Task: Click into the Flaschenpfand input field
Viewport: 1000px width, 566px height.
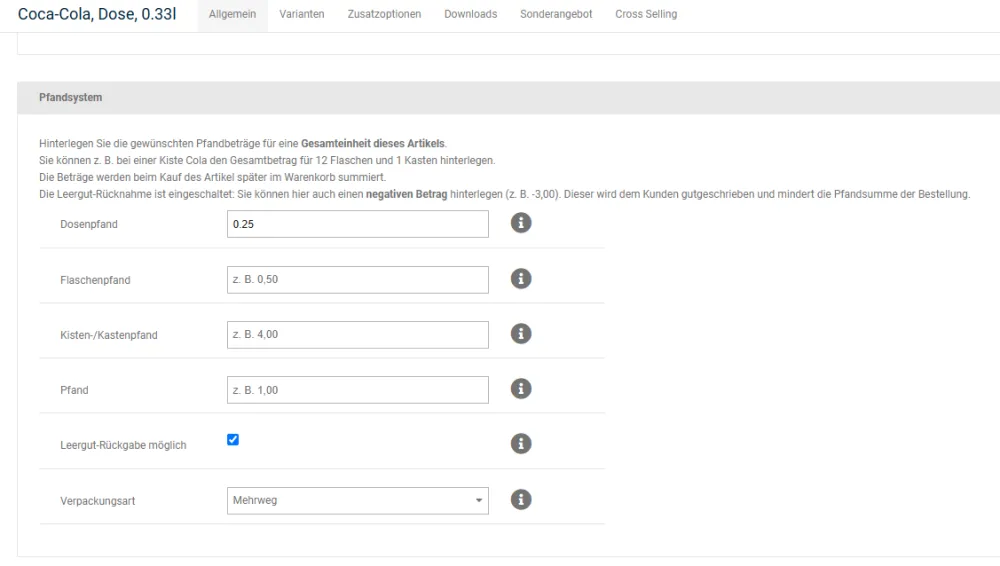Action: 358,279
